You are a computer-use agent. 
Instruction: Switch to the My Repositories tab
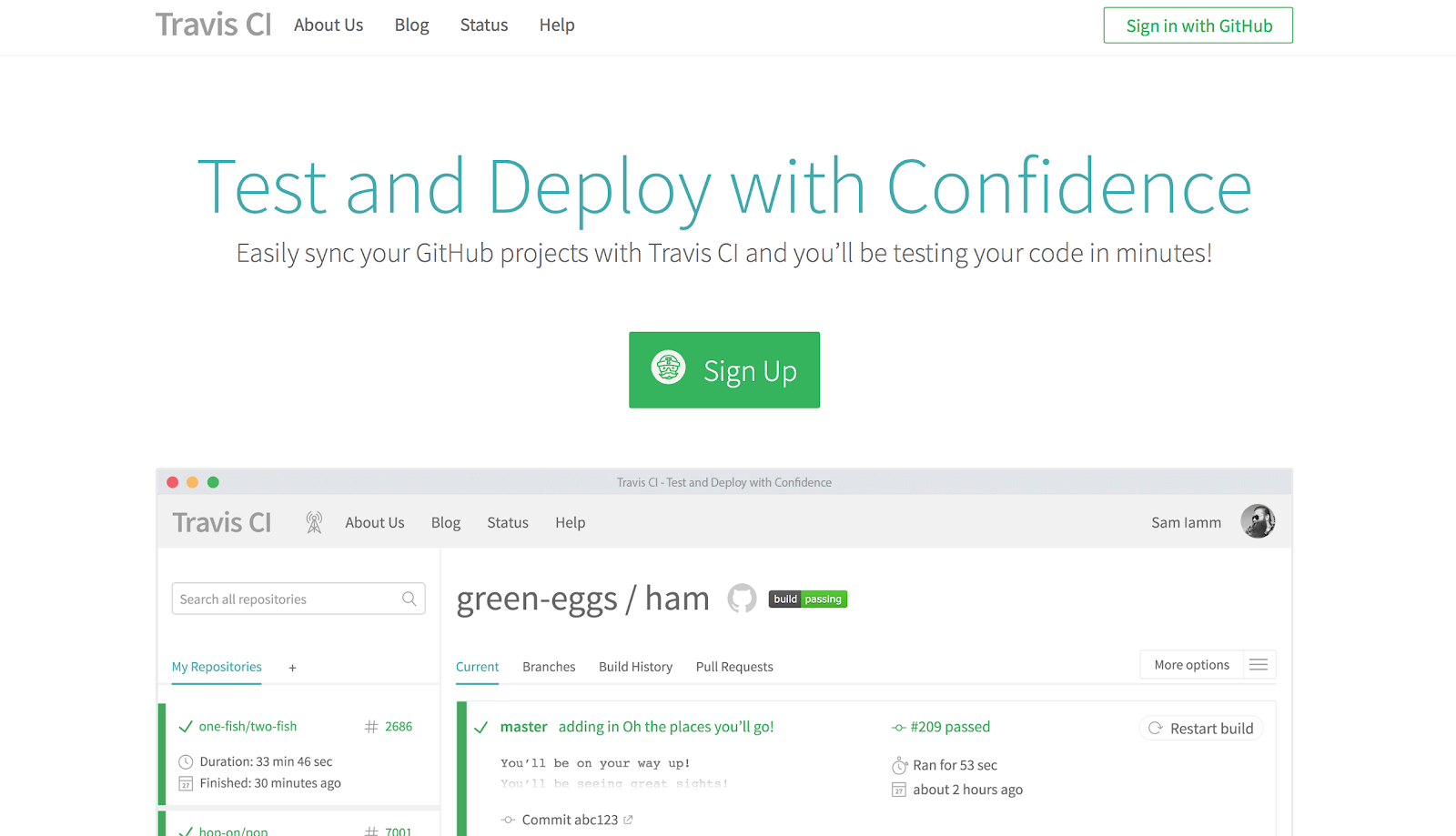click(217, 667)
